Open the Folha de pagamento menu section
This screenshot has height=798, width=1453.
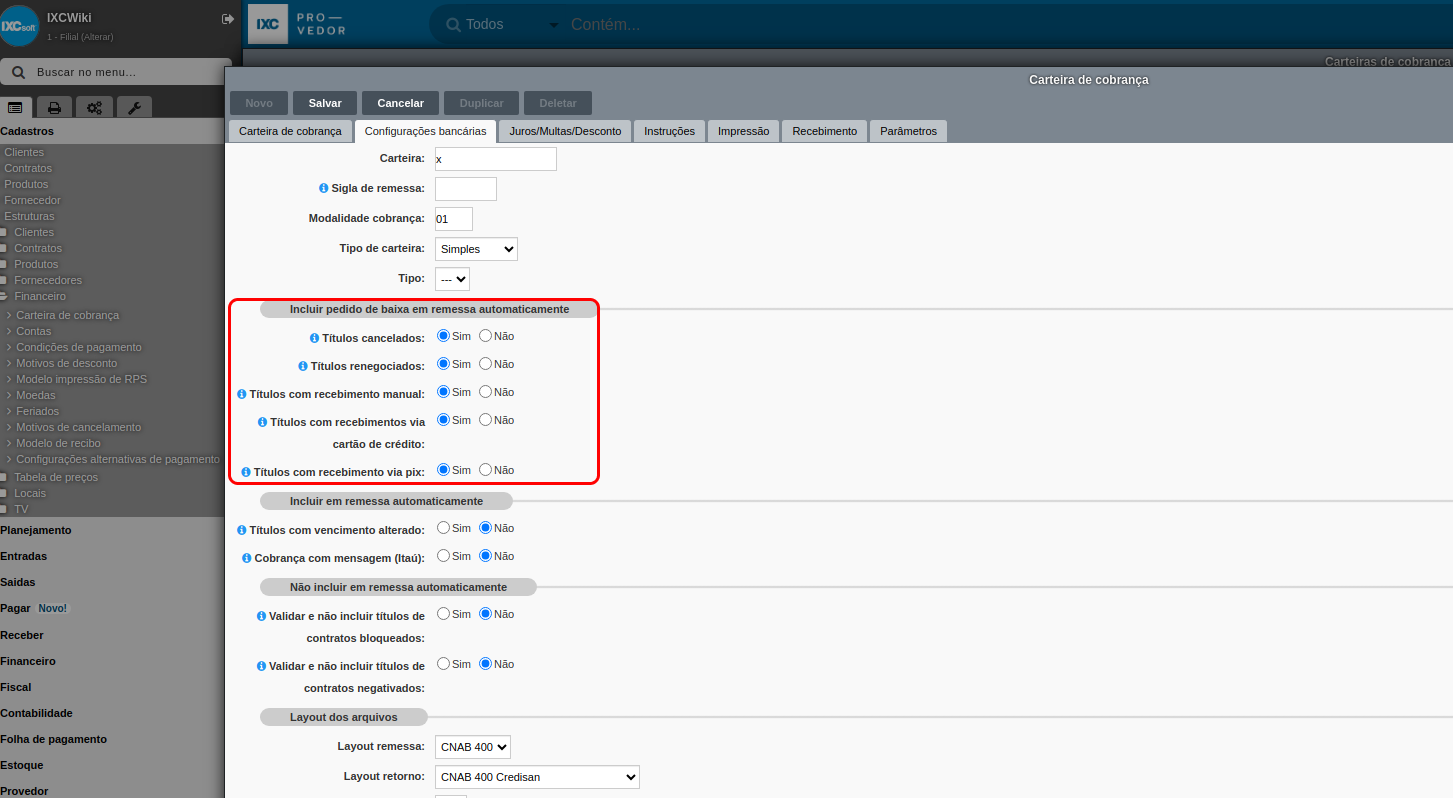tap(54, 739)
